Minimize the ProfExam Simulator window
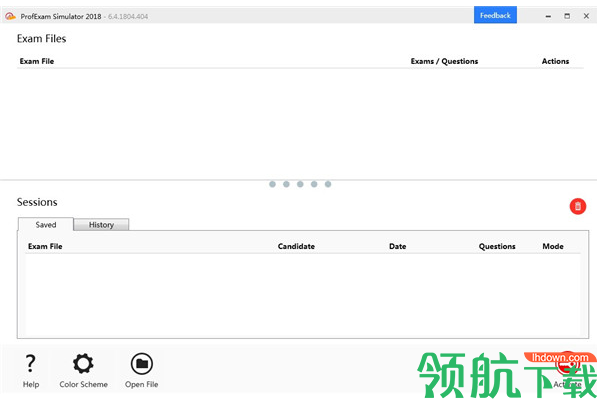 pos(548,16)
